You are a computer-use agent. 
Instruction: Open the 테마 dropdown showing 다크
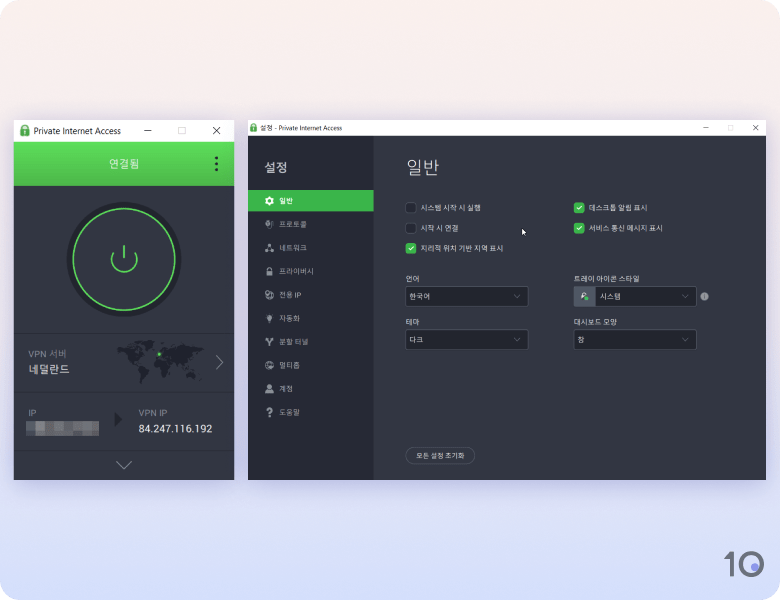(x=467, y=340)
